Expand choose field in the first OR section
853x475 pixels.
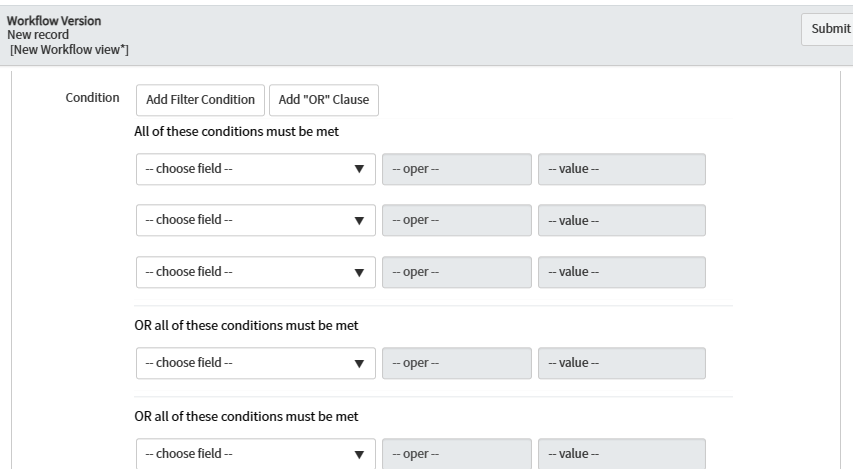pyautogui.click(x=255, y=363)
